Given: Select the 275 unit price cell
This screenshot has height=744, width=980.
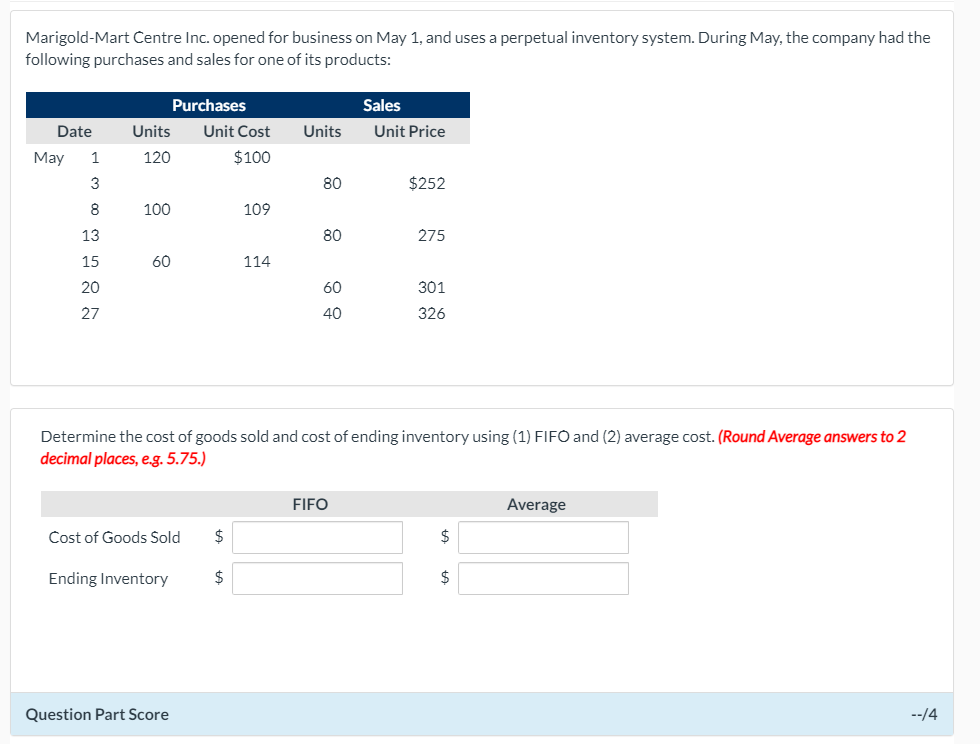Looking at the screenshot, I should [x=431, y=236].
